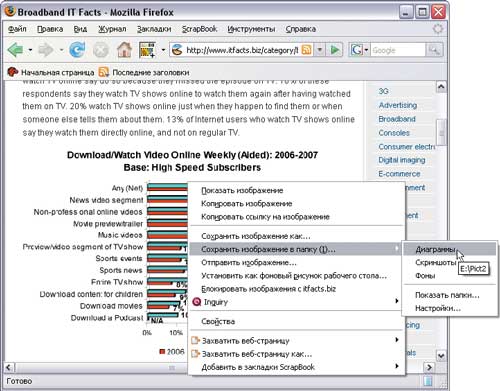Go to the Home page icon
The width and height of the screenshot is (500, 391).
pyautogui.click(x=124, y=50)
